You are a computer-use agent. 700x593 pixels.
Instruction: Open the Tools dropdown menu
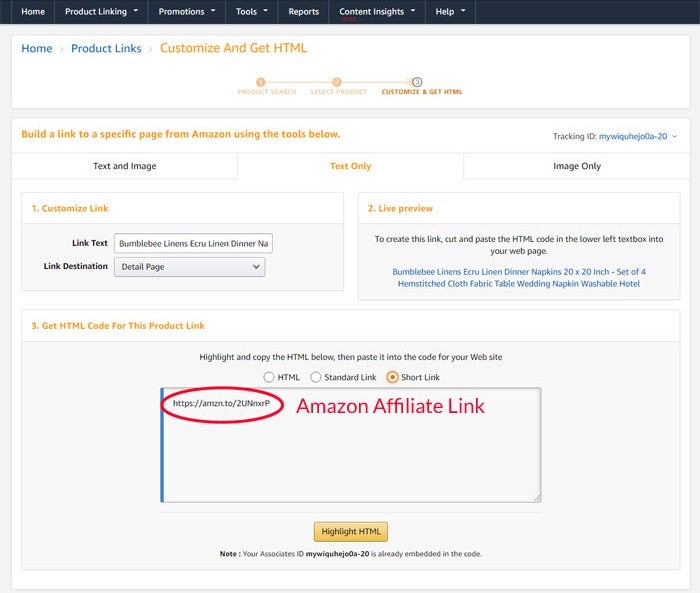[251, 12]
